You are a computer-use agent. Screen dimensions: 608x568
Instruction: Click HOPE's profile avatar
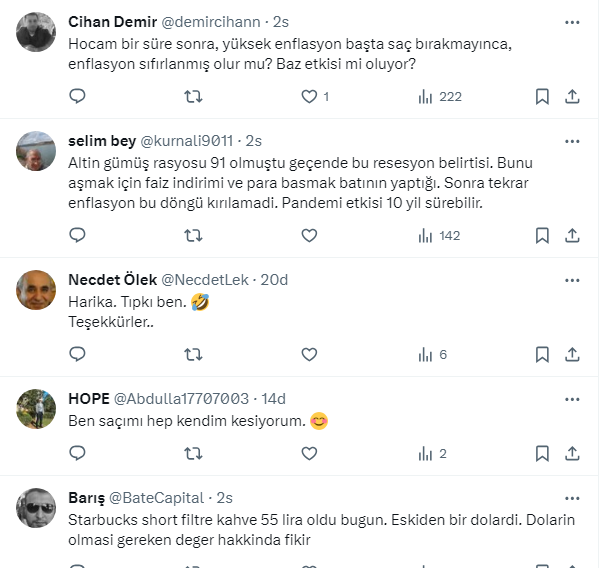coord(36,407)
